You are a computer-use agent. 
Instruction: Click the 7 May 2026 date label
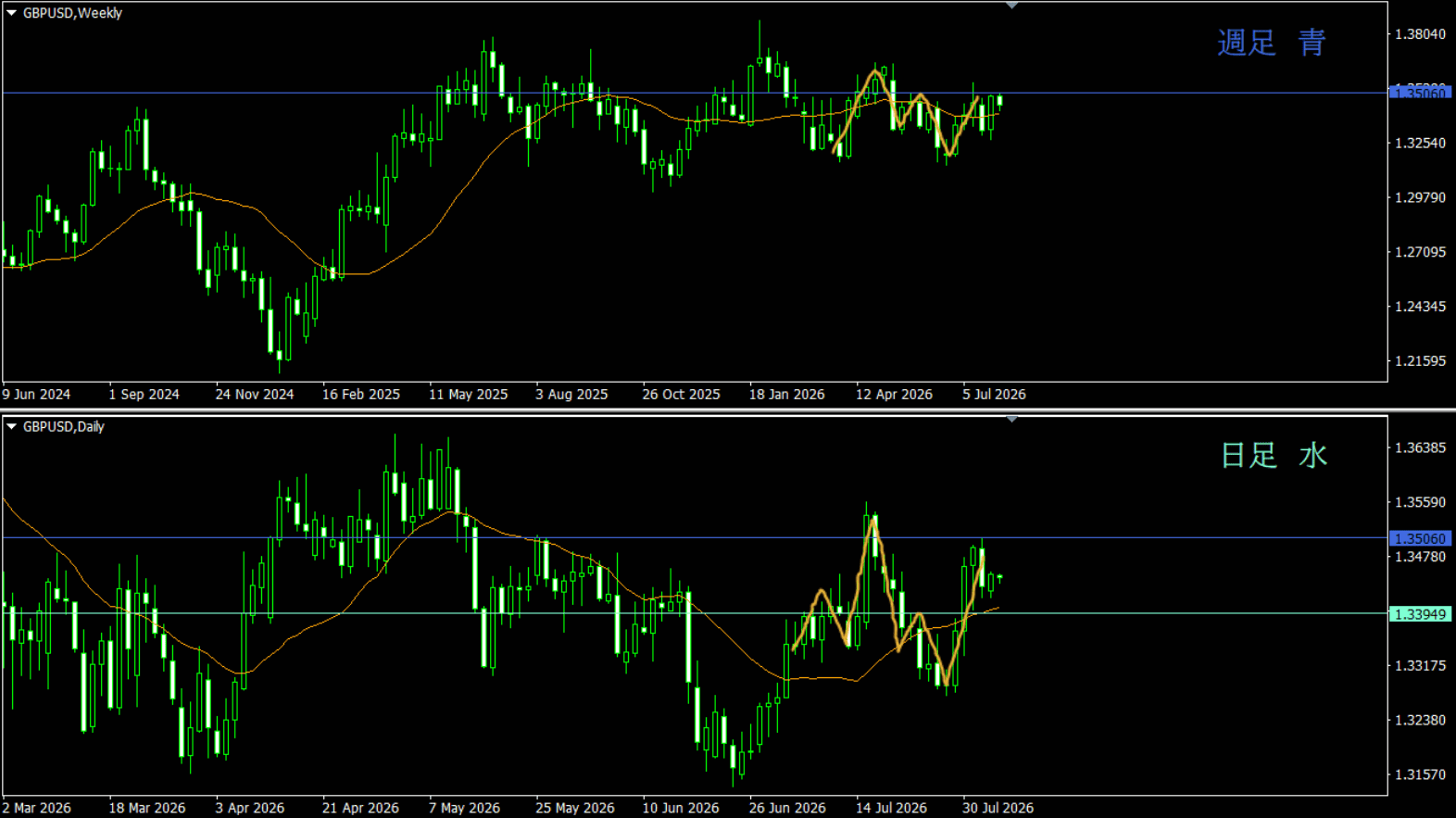464,808
